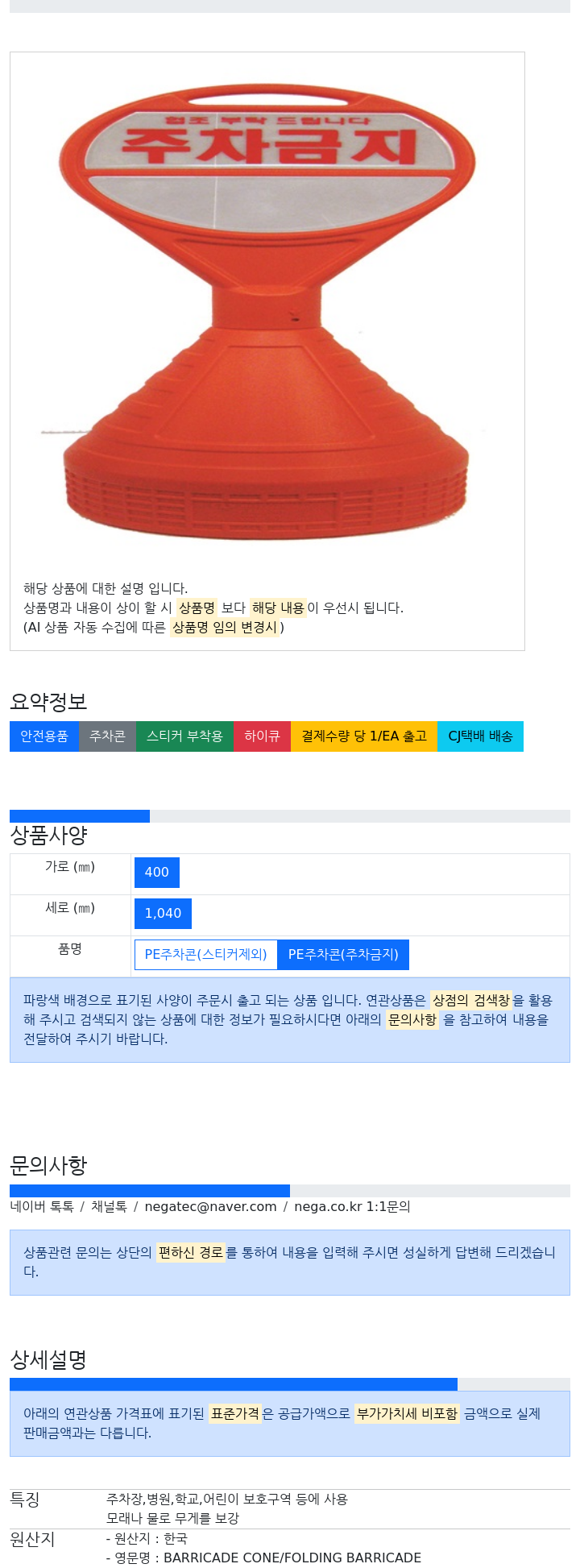Click the highlighted 상점의 검색창 text
The width and height of the screenshot is (580, 1568).
(x=471, y=1001)
